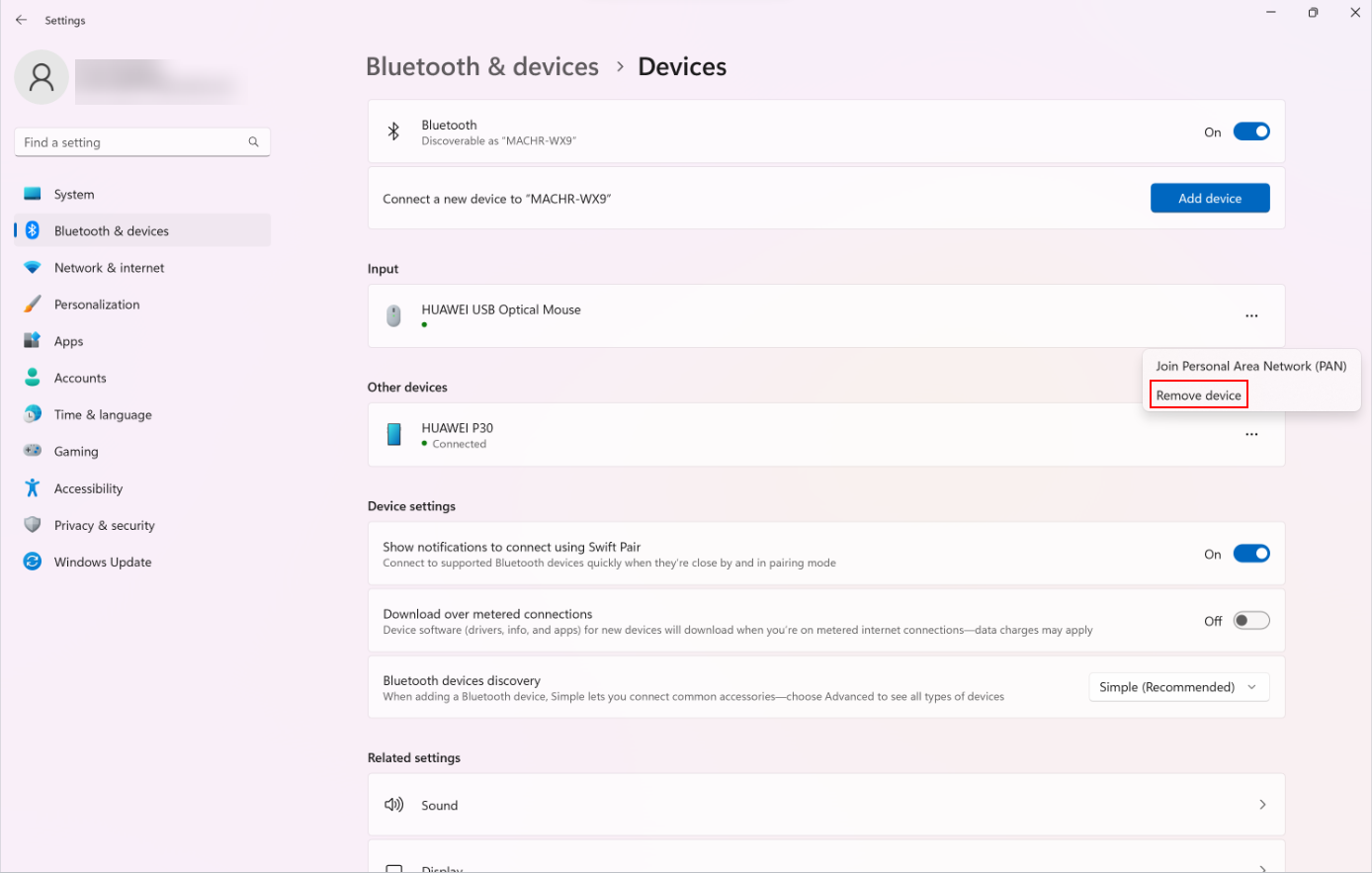Click the HUAWEI USB Optical Mouse device name

(x=501, y=309)
